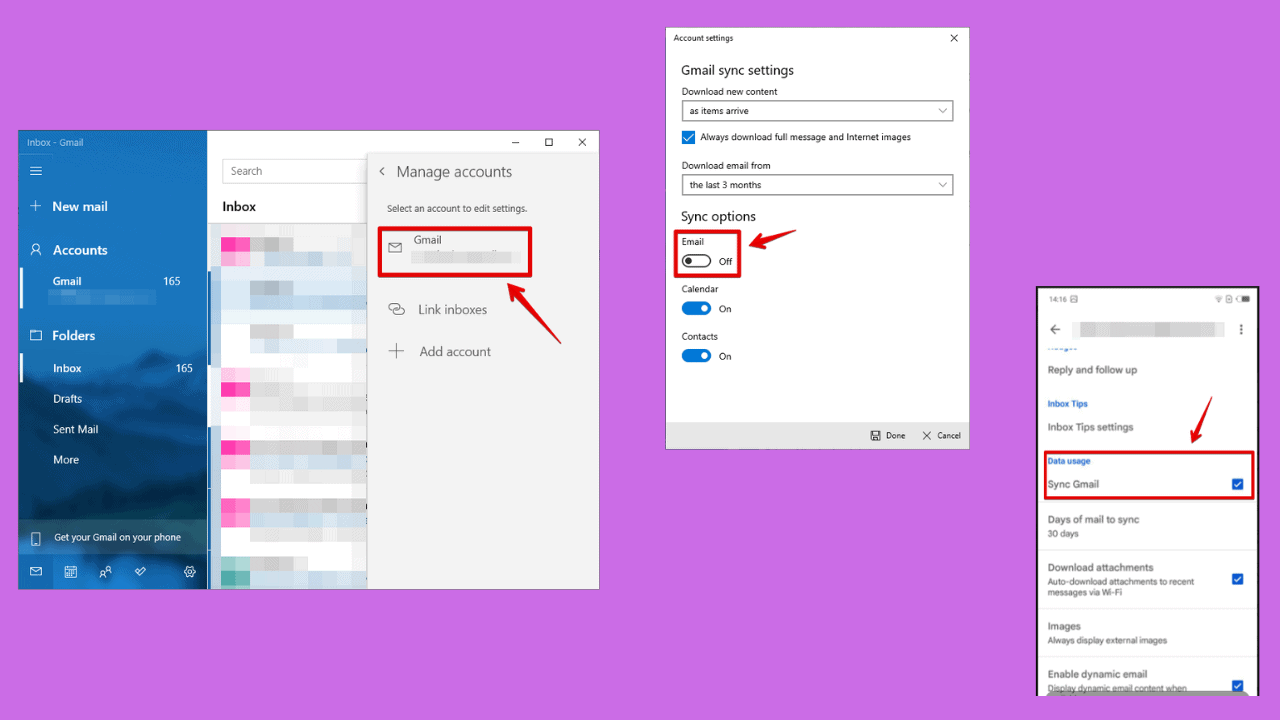Uncheck Always download full message checkbox

click(688, 137)
